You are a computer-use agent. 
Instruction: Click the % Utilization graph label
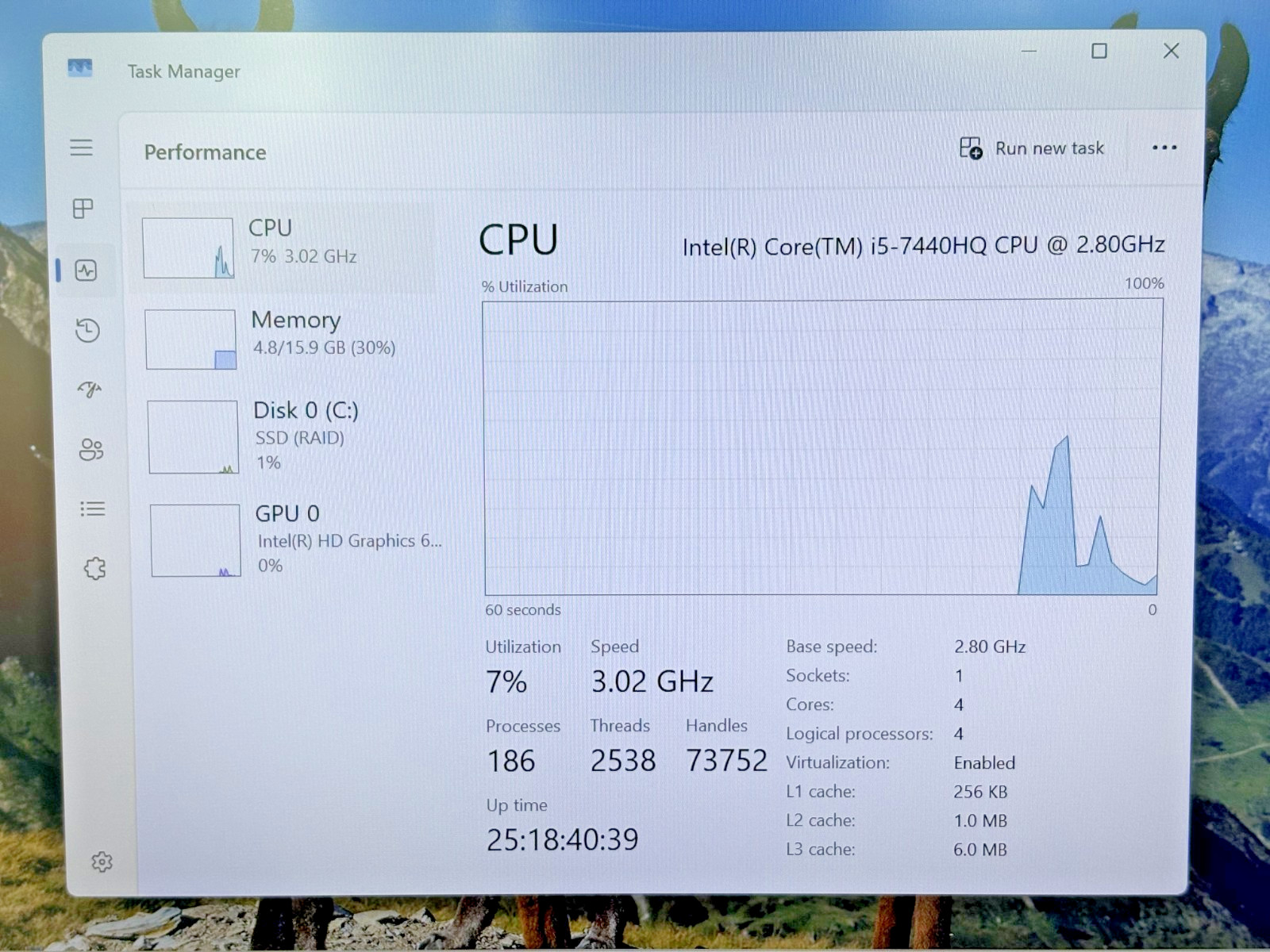coord(525,286)
